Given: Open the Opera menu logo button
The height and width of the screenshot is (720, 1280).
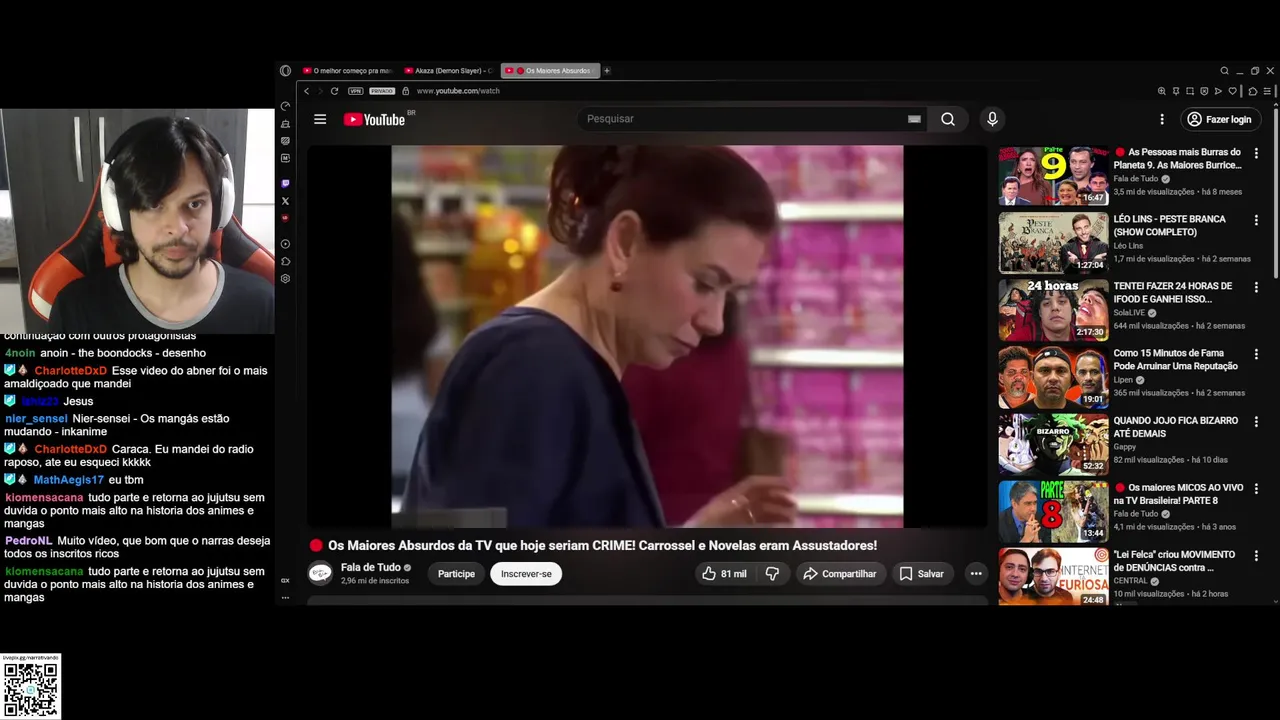Looking at the screenshot, I should tap(285, 71).
